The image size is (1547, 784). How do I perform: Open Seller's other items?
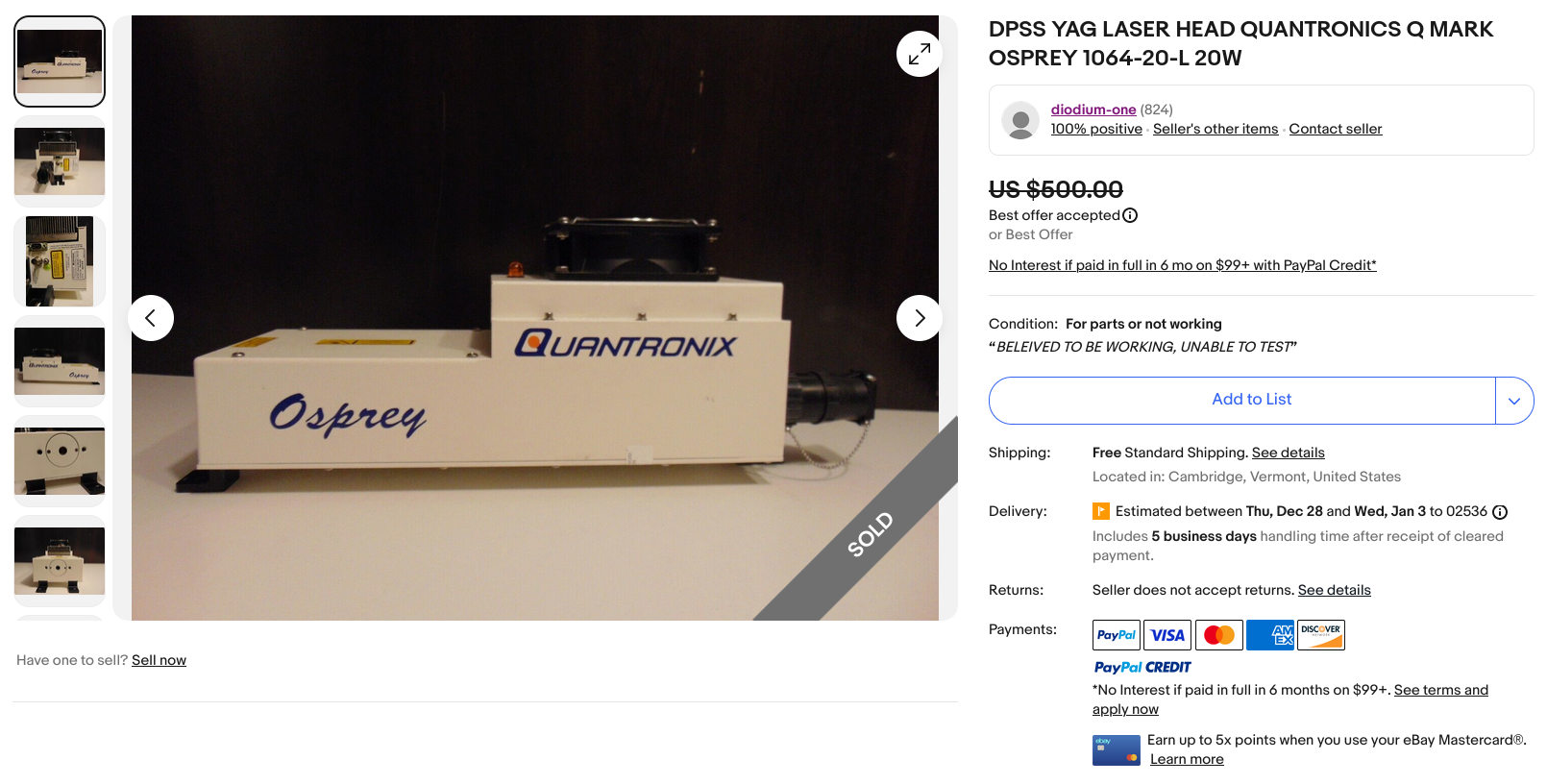(1215, 129)
